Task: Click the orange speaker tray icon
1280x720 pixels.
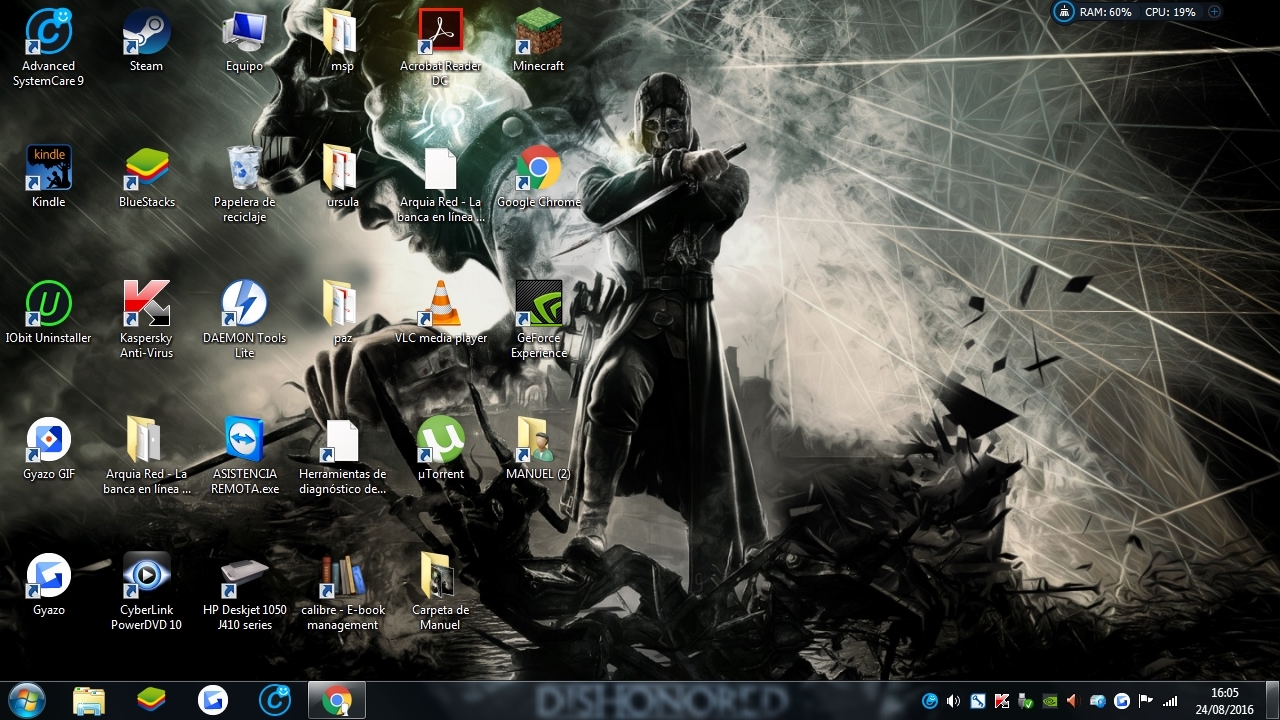Action: point(1073,701)
